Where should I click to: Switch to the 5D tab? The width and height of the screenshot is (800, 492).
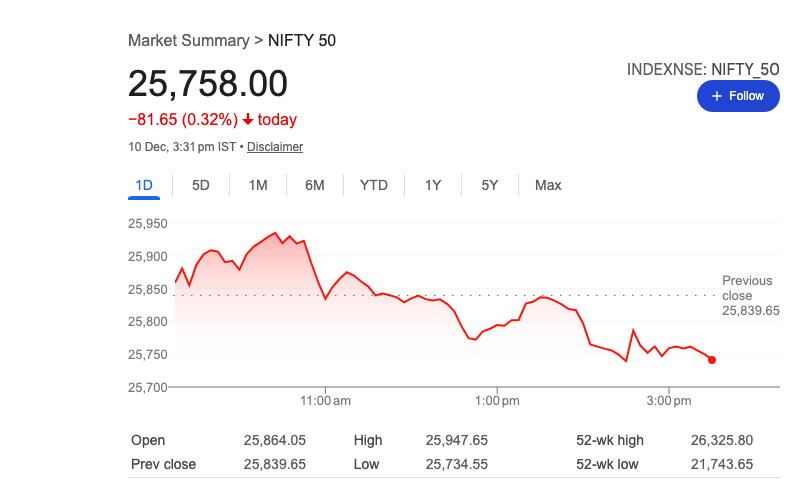click(x=201, y=185)
